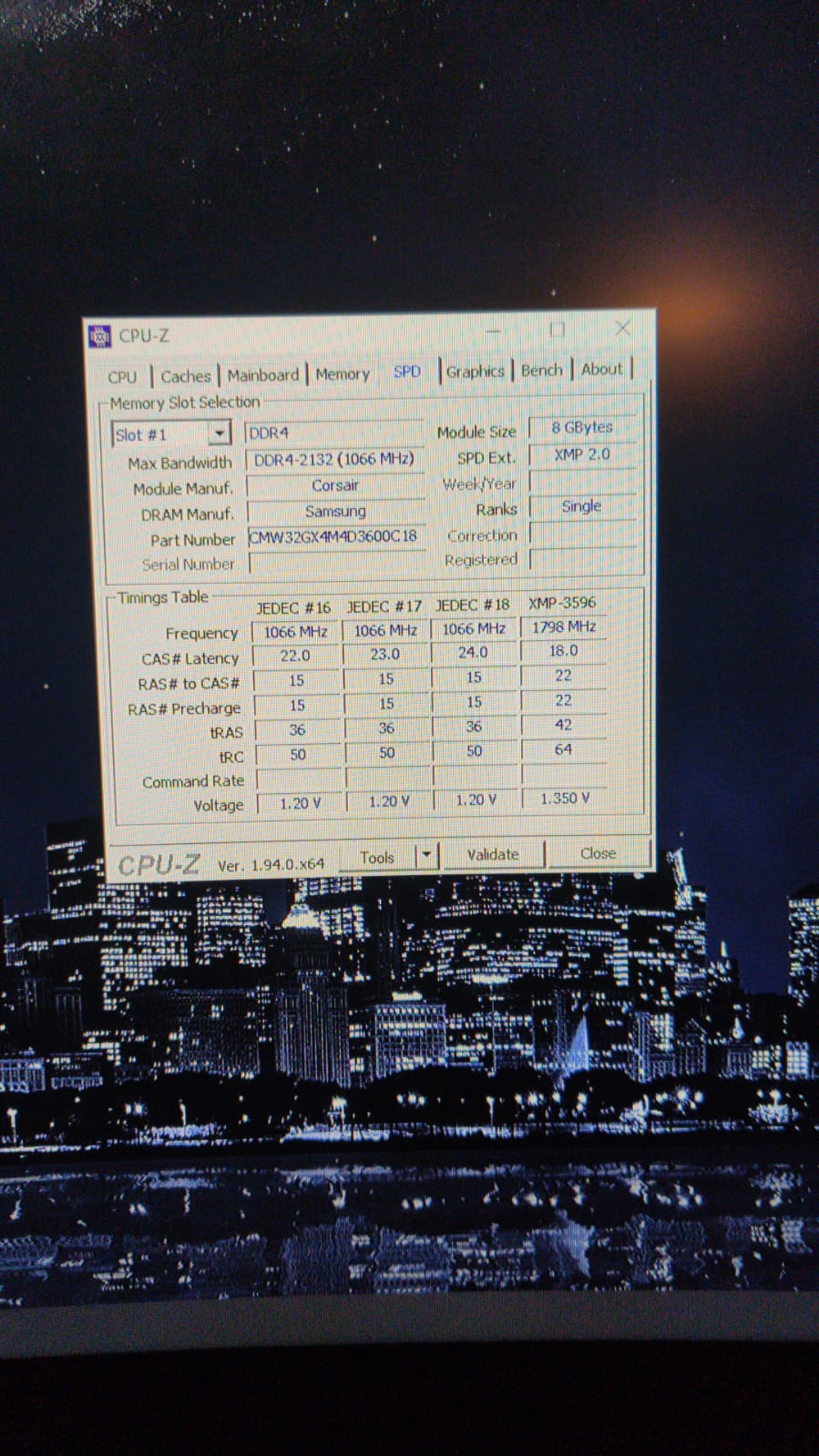Click JEDEC #17 CAS# Latency 23.0 cell
This screenshot has height=1456, width=819.
(384, 654)
